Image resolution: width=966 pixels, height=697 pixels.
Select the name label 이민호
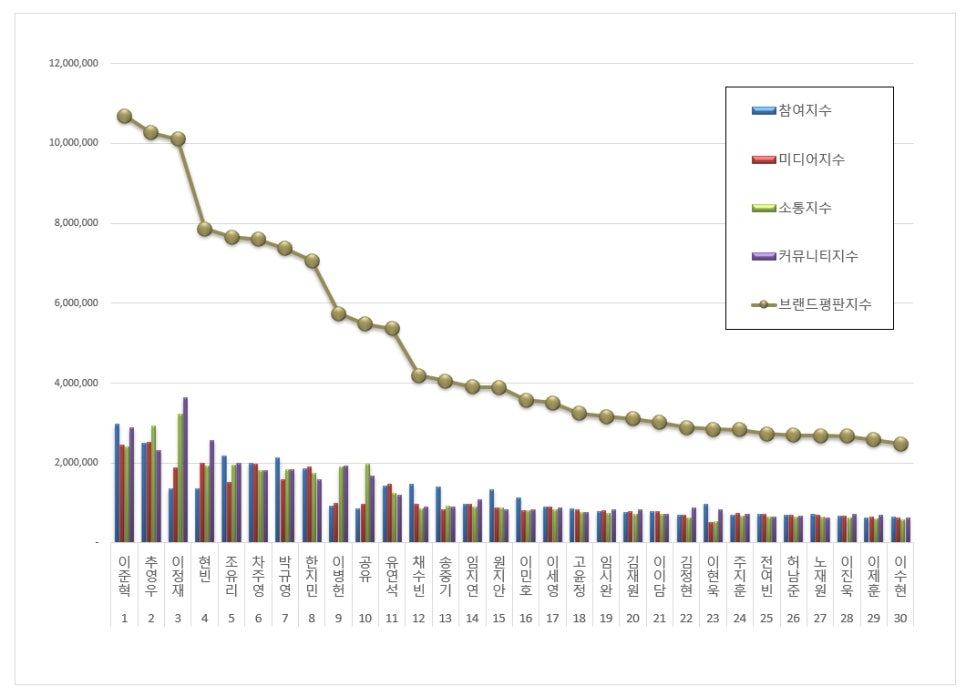point(526,576)
